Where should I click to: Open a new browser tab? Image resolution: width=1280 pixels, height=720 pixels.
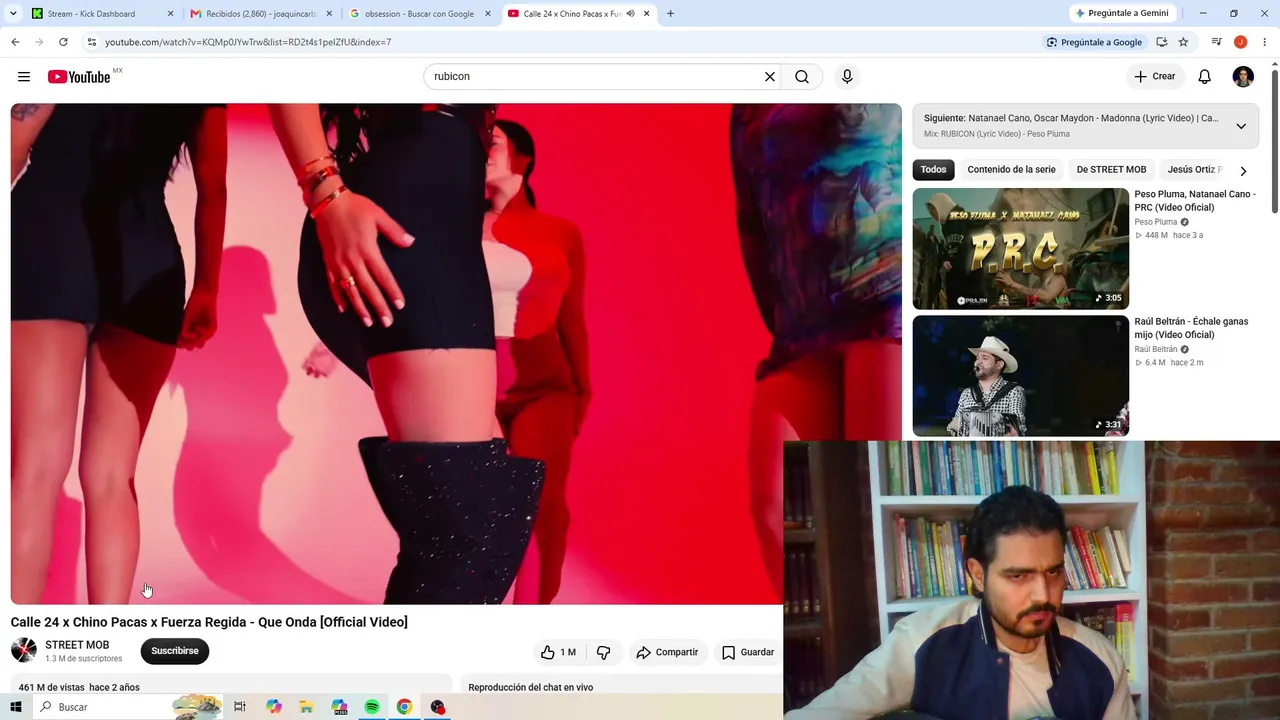(x=670, y=14)
